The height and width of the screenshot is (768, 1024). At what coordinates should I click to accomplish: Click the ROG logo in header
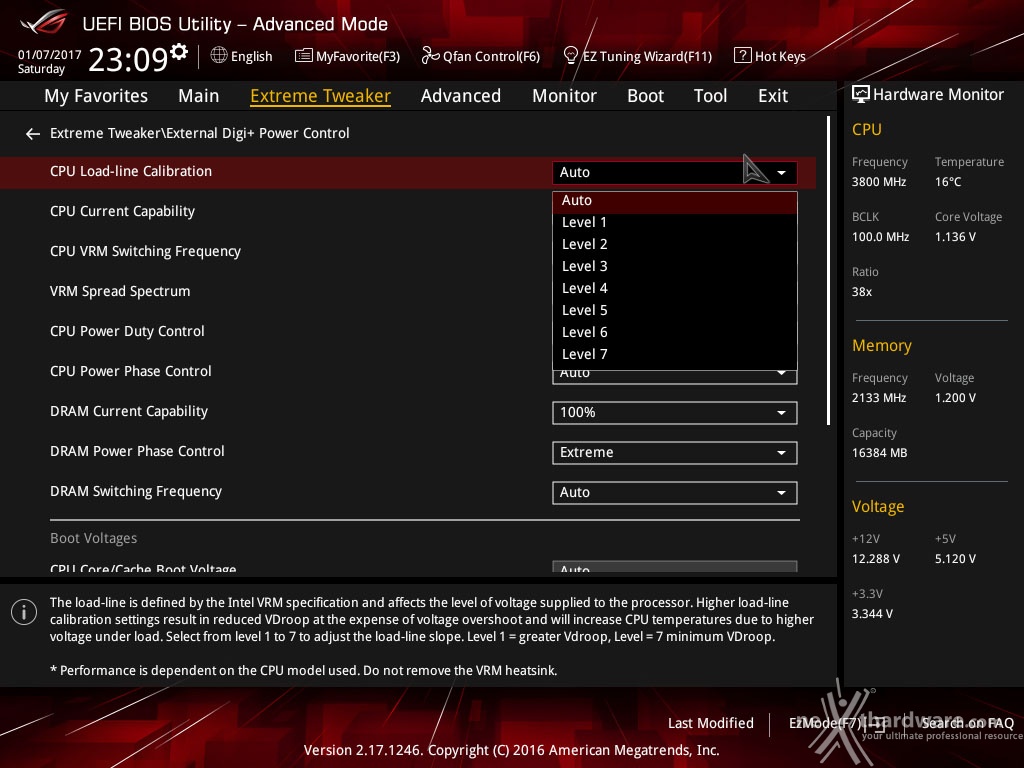click(x=44, y=23)
